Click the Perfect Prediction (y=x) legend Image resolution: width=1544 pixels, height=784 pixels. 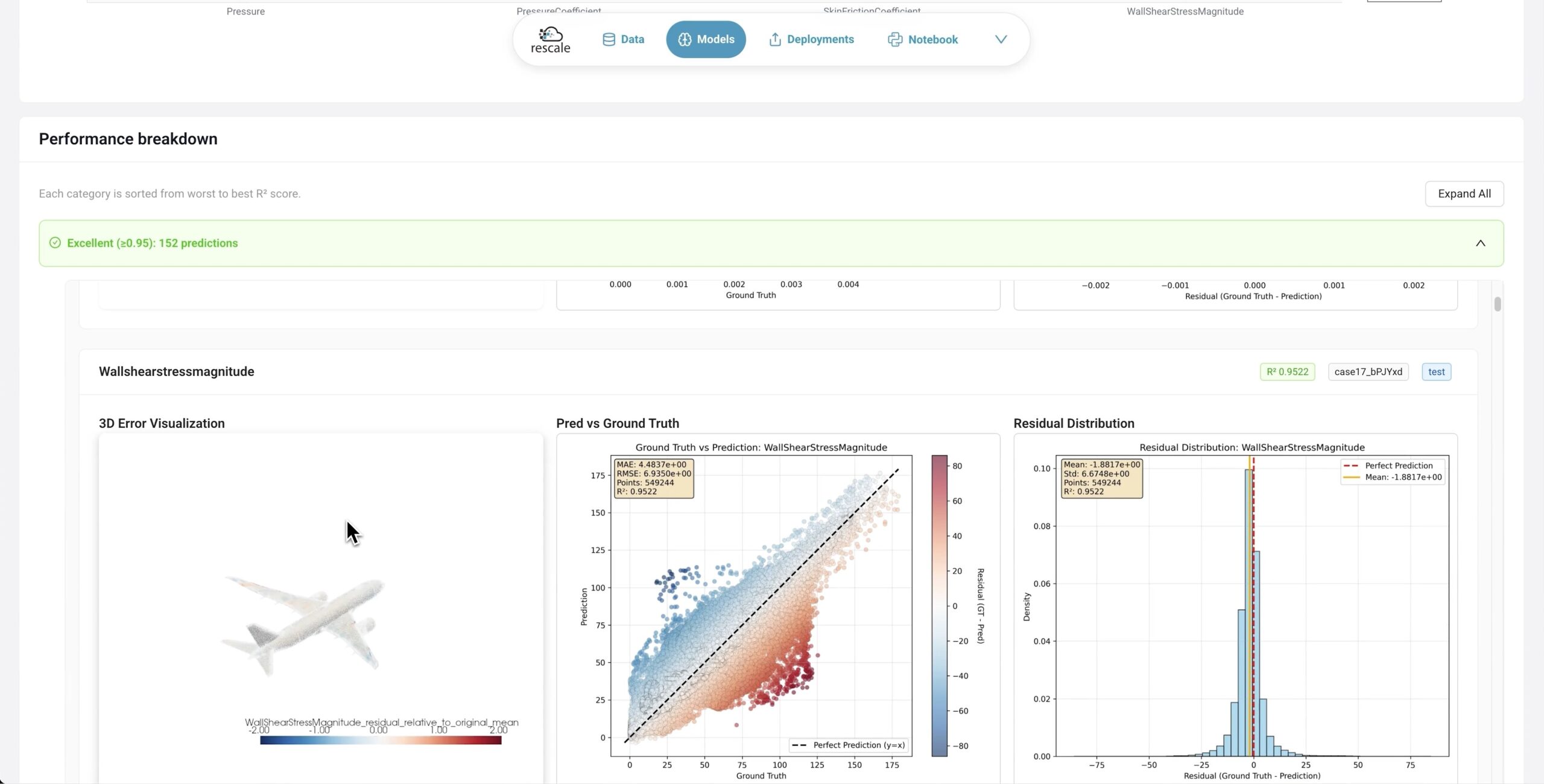pos(848,745)
